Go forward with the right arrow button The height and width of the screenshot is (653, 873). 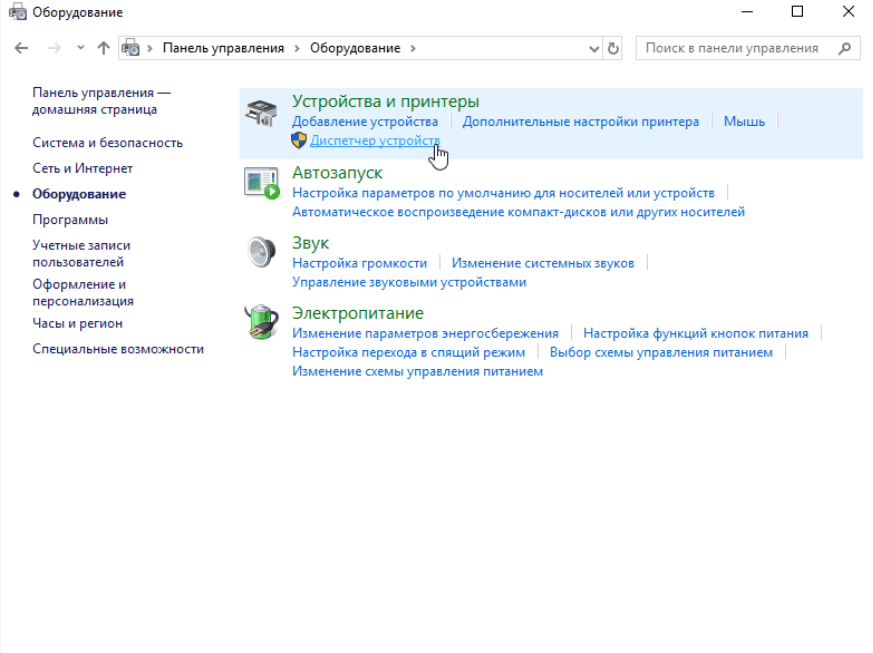pyautogui.click(x=54, y=48)
